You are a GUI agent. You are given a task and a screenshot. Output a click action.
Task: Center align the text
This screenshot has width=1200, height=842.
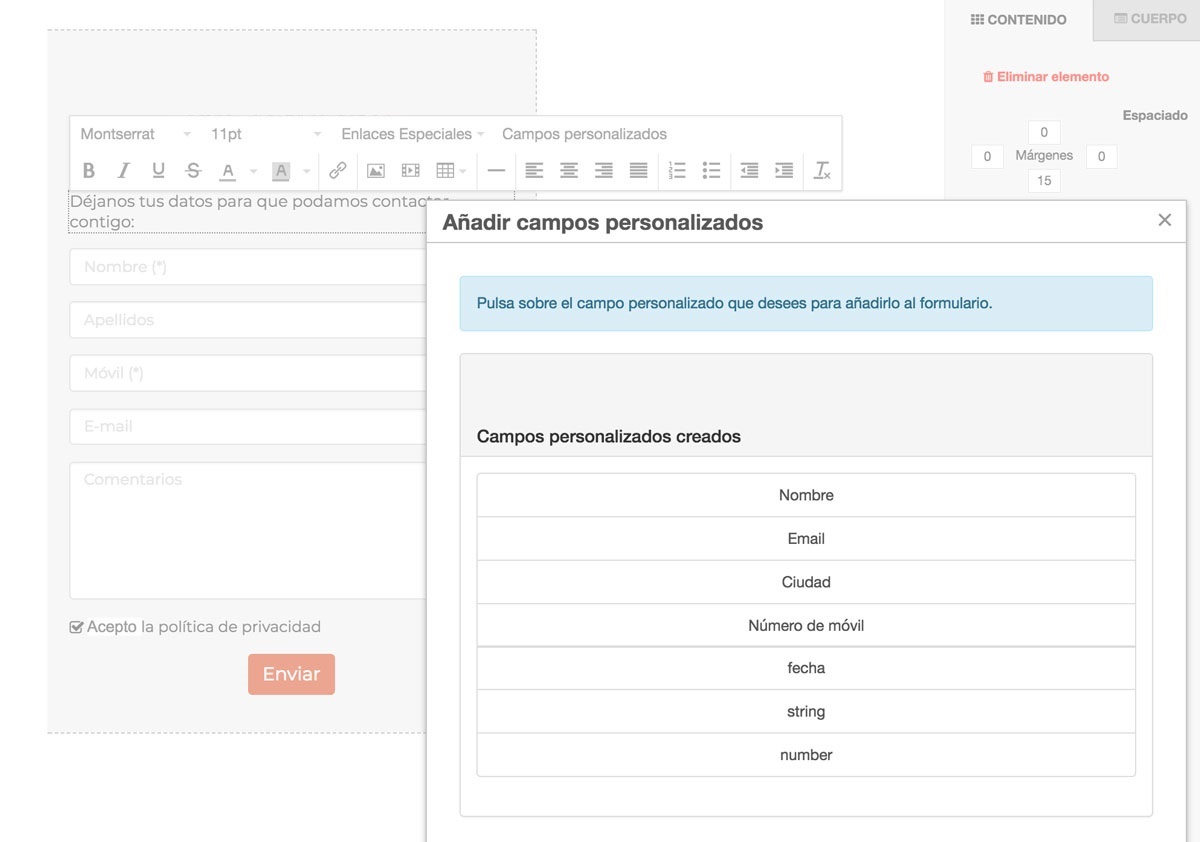569,171
